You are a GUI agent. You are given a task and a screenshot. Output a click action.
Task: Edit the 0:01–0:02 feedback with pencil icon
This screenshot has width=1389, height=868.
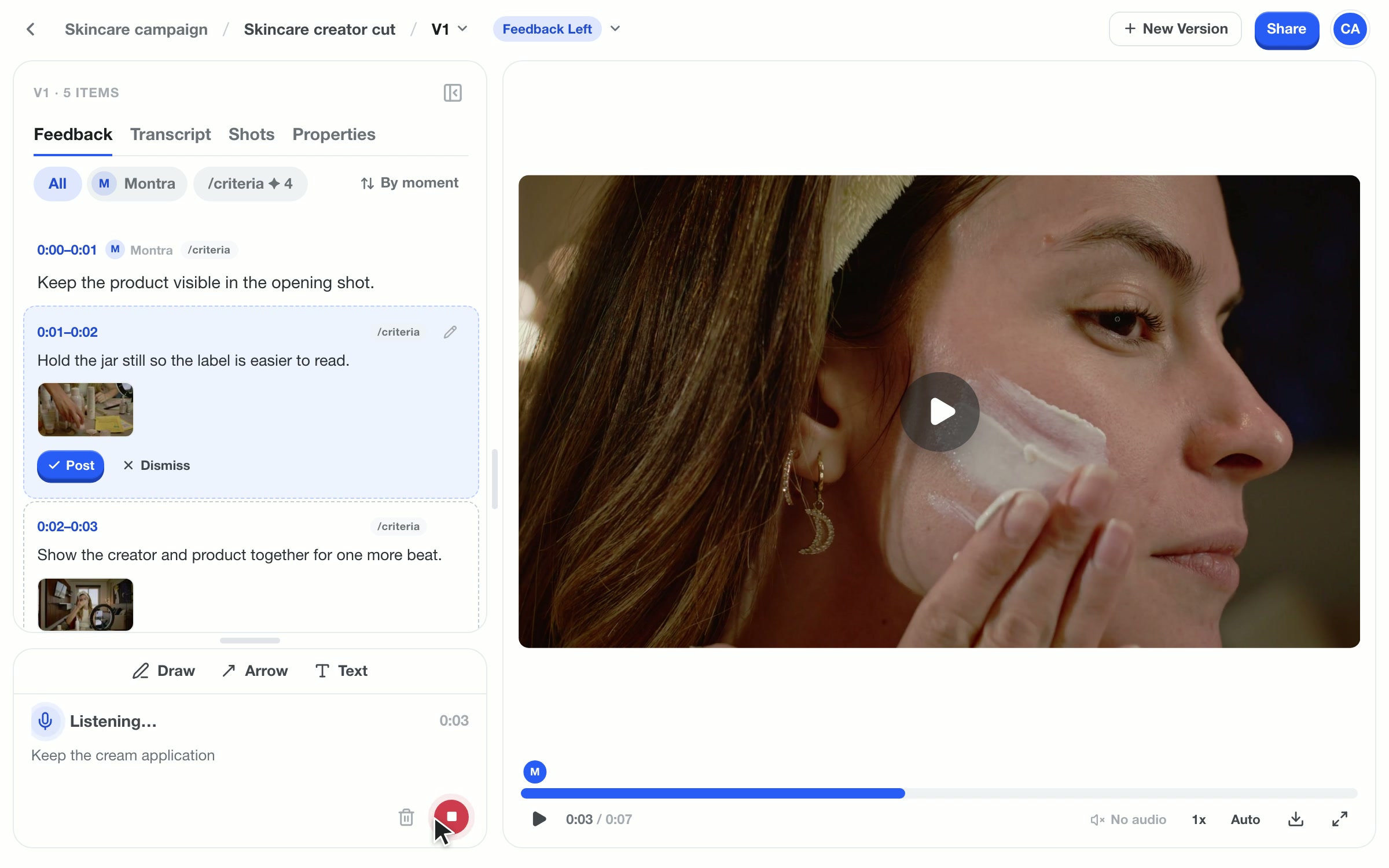(x=450, y=332)
